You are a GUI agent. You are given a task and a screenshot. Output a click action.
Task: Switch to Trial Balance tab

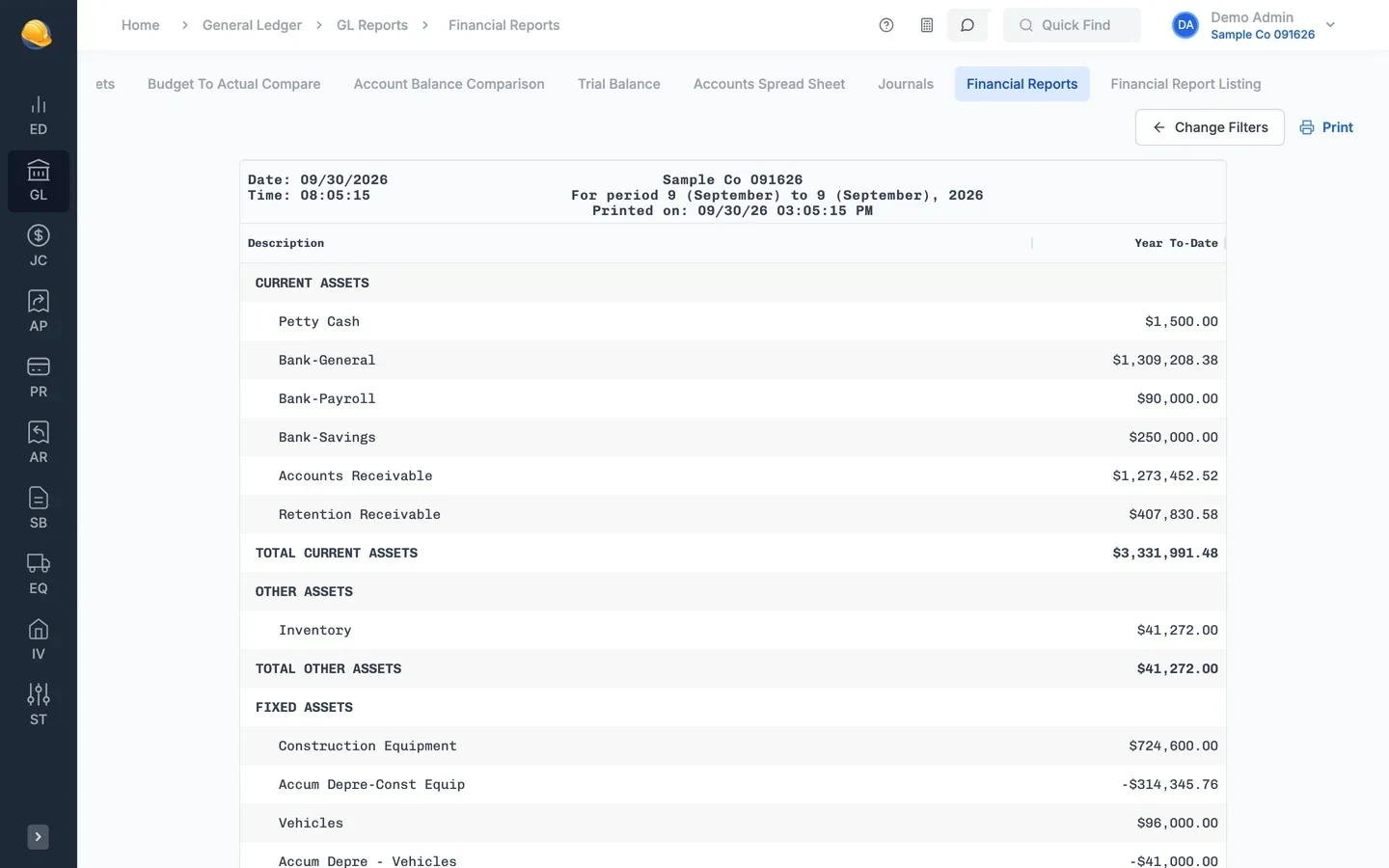pyautogui.click(x=619, y=84)
